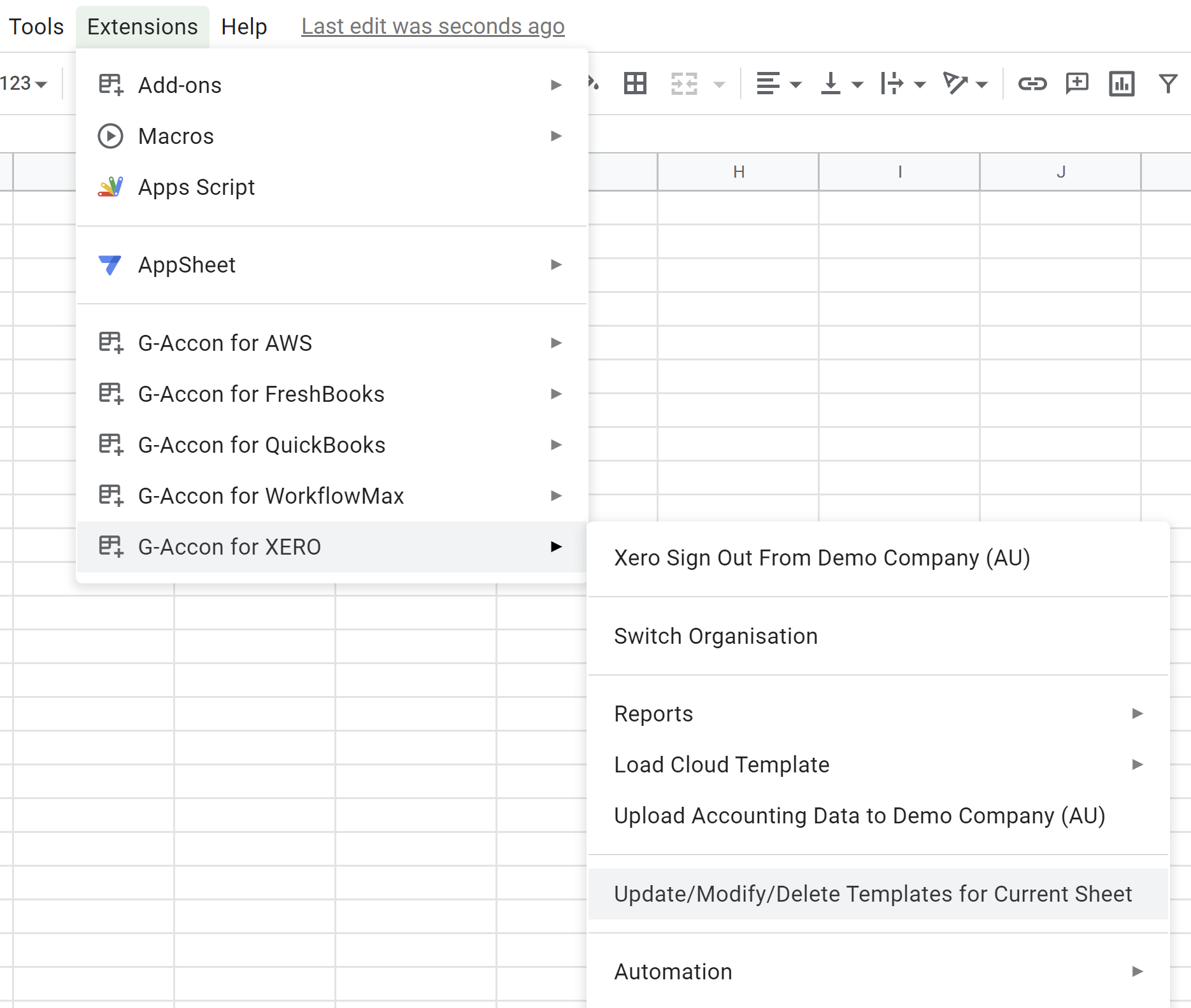1191x1008 pixels.
Task: Open the Apps Script menu entry
Action: [196, 187]
